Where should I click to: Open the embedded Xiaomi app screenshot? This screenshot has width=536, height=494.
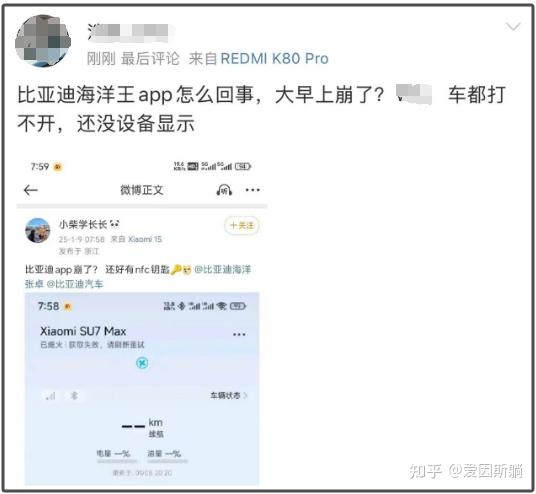(x=142, y=389)
